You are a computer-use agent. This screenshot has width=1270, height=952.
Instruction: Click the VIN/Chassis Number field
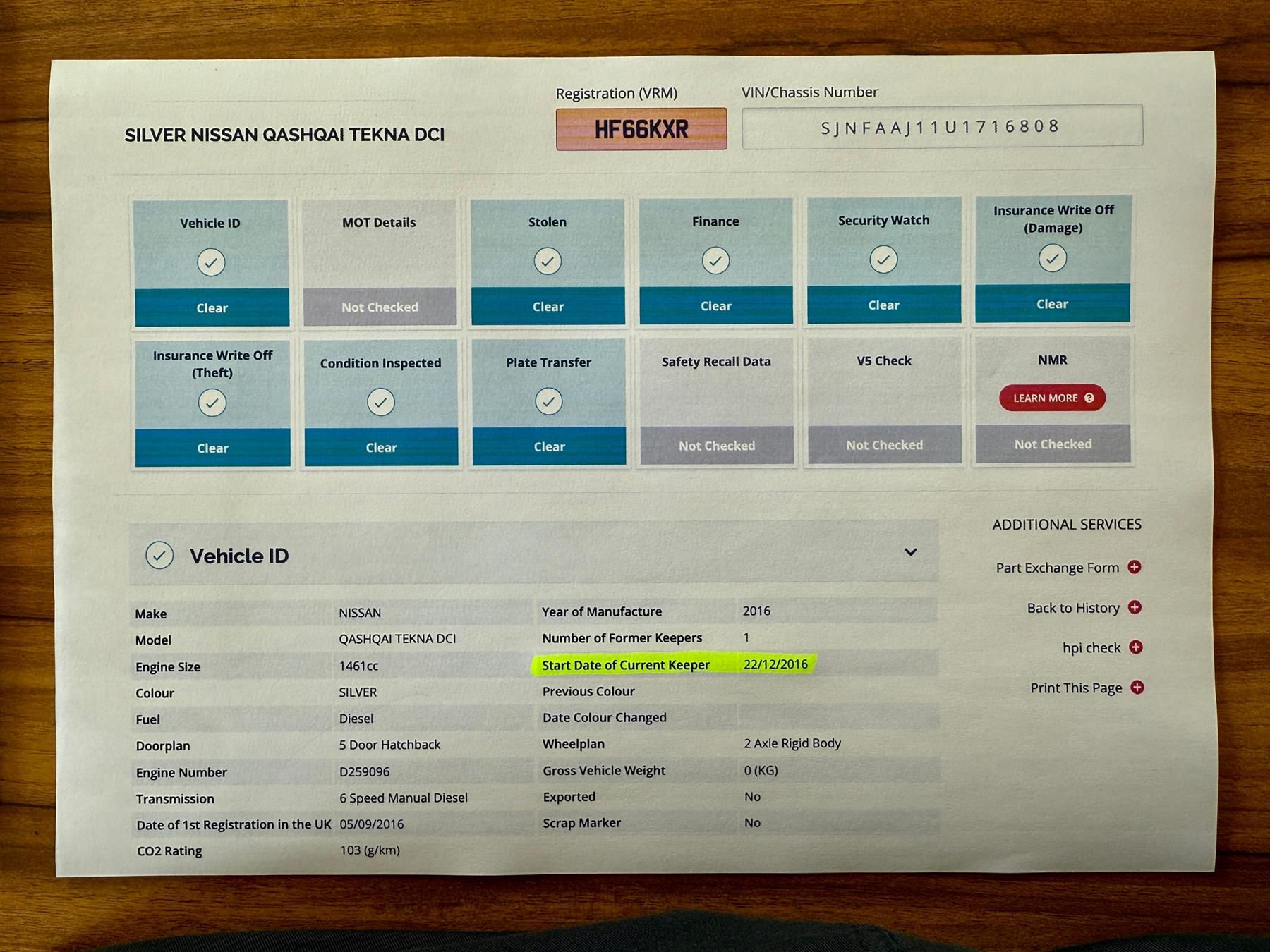942,126
